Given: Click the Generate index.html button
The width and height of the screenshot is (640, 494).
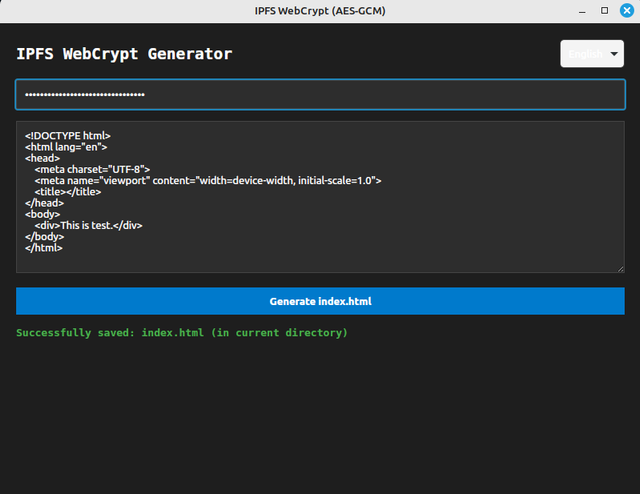Looking at the screenshot, I should coord(320,301).
